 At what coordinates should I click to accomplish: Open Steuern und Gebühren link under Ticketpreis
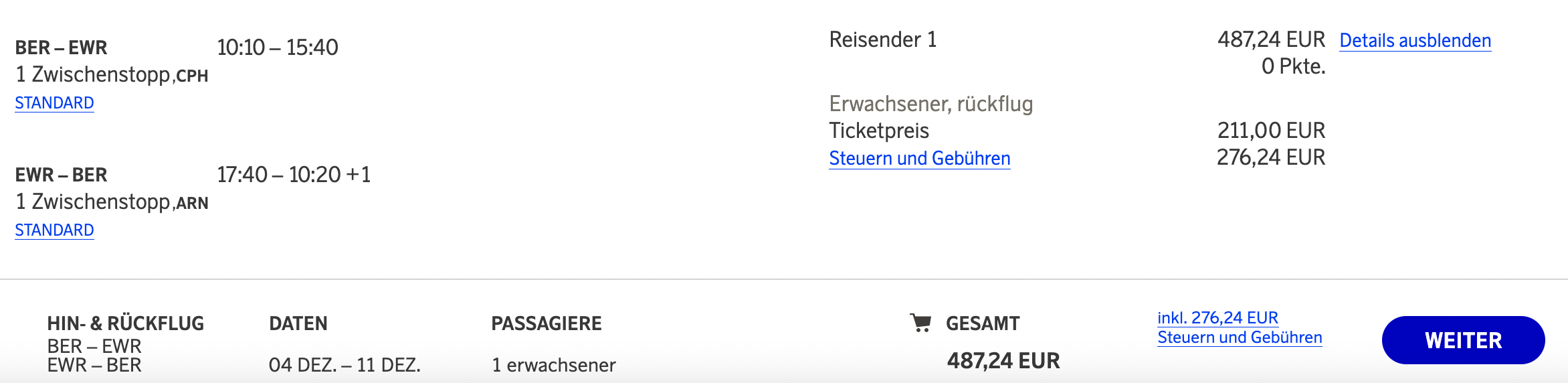click(919, 159)
